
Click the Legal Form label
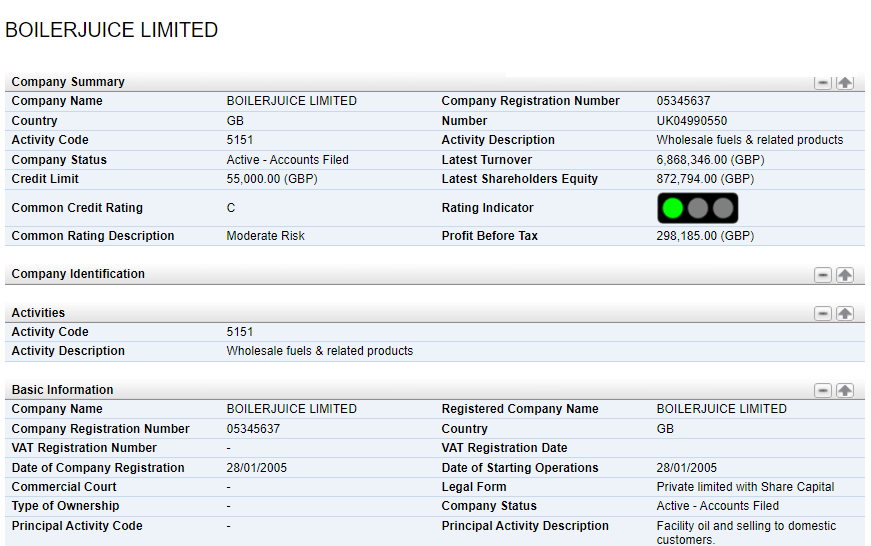(474, 487)
